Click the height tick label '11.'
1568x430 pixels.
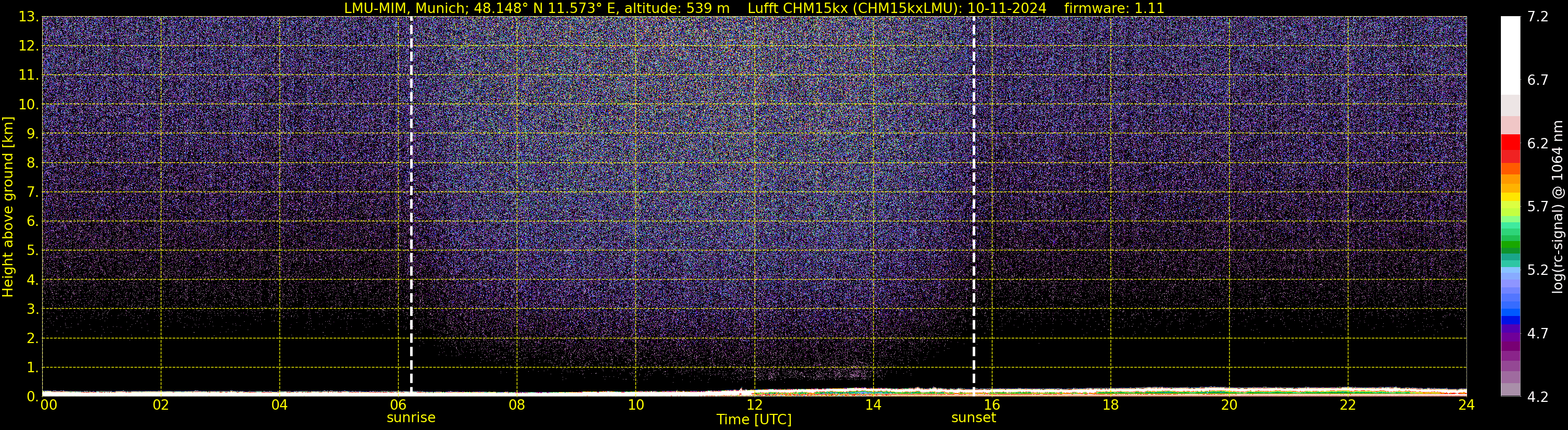tap(28, 75)
